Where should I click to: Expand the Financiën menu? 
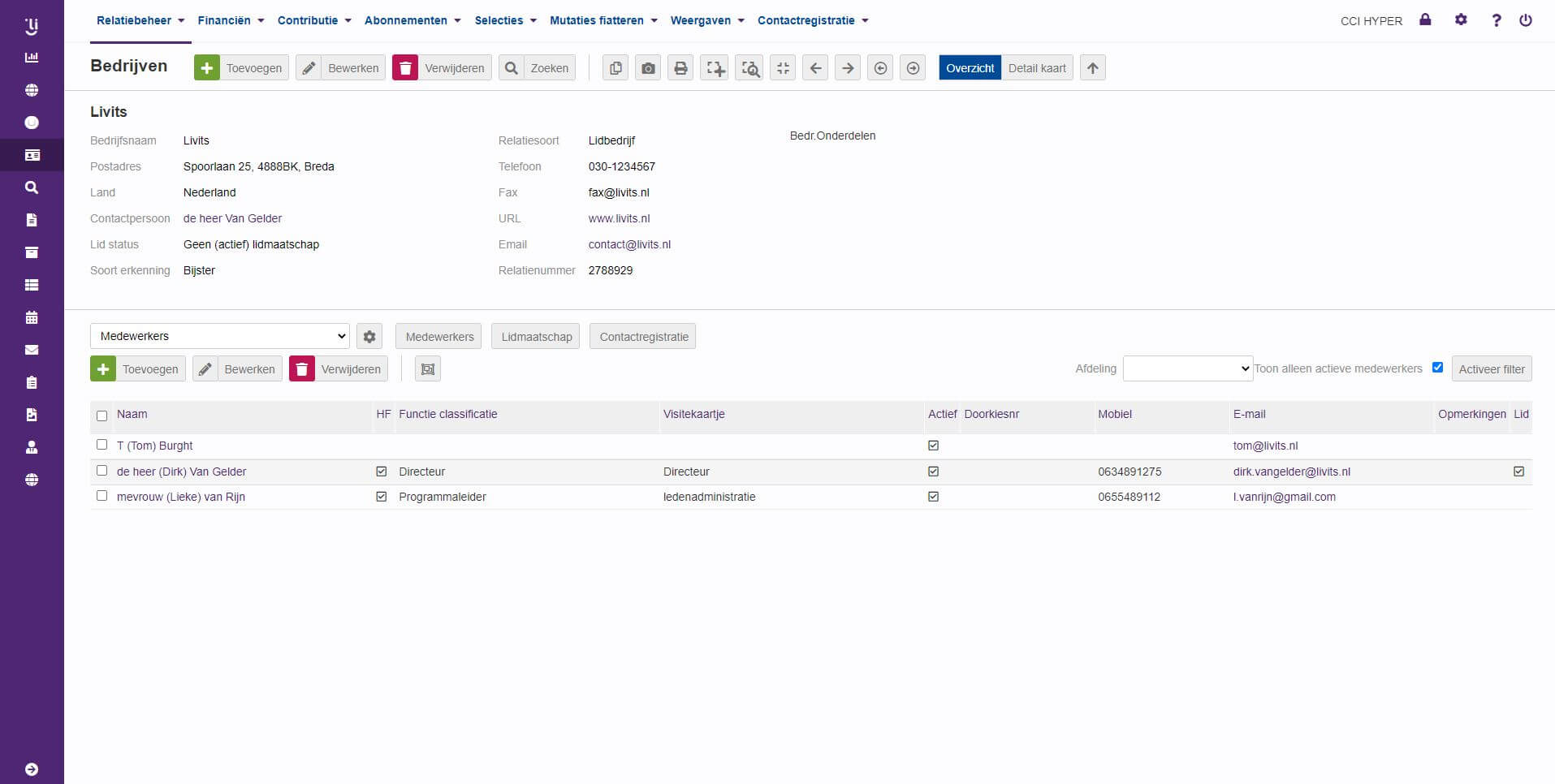(231, 20)
